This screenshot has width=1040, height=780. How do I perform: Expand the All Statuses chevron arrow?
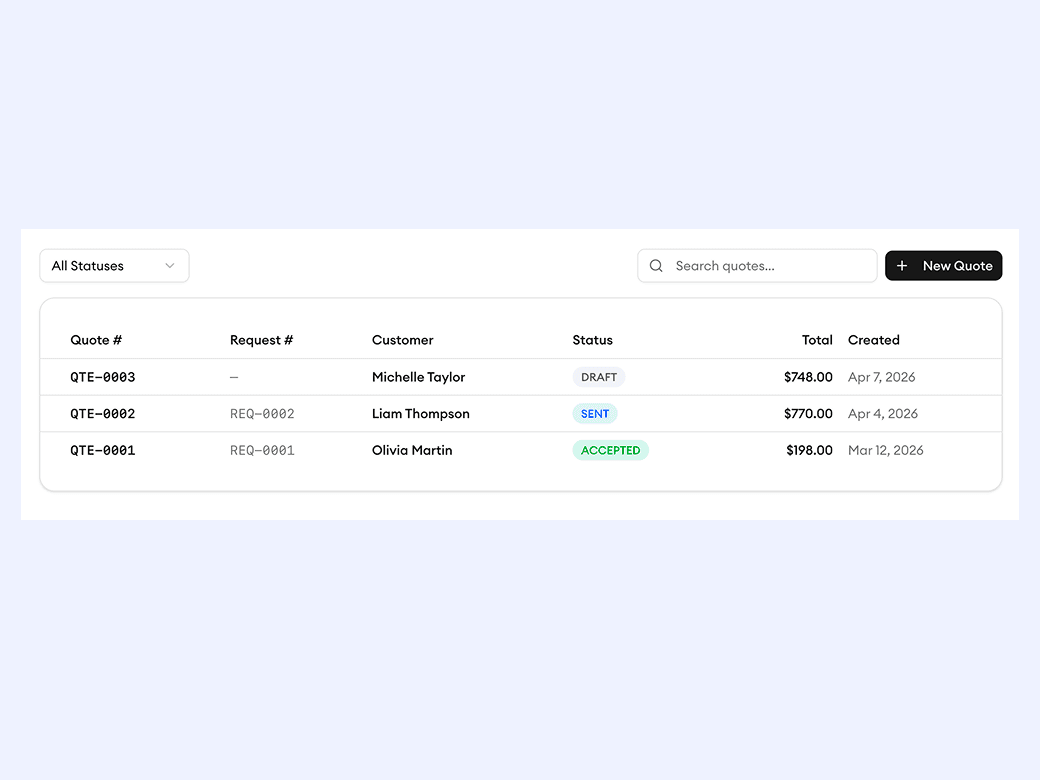pos(170,266)
